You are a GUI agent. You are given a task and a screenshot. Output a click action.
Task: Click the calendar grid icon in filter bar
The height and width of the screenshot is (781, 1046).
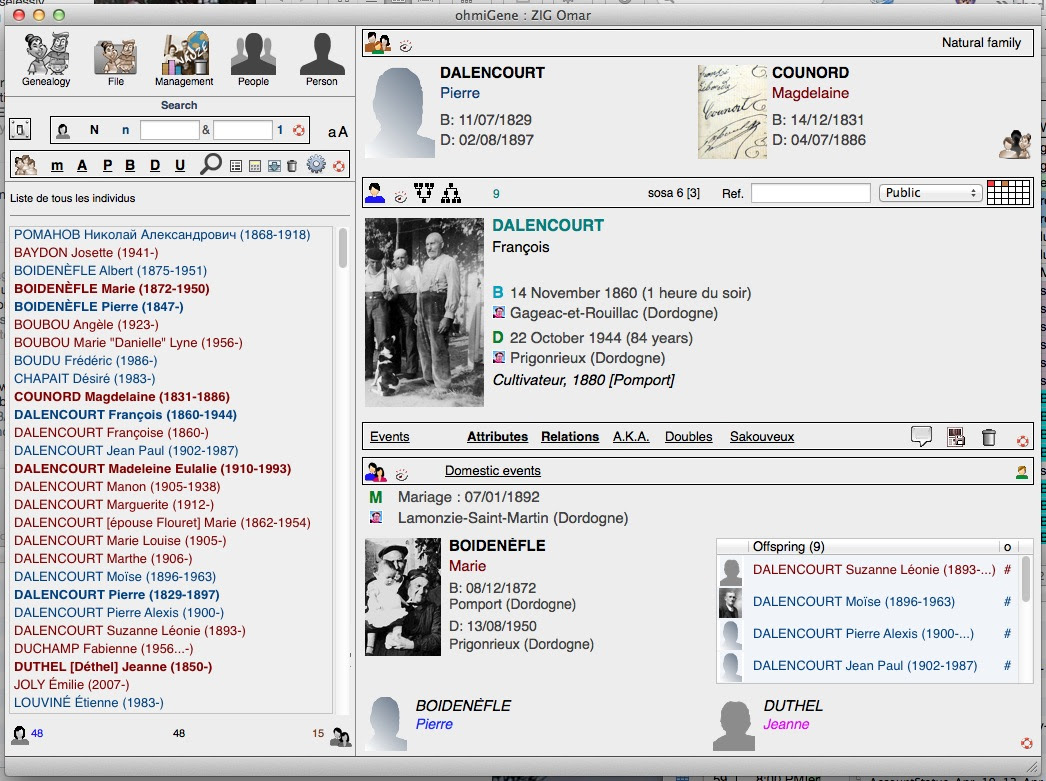tap(255, 166)
